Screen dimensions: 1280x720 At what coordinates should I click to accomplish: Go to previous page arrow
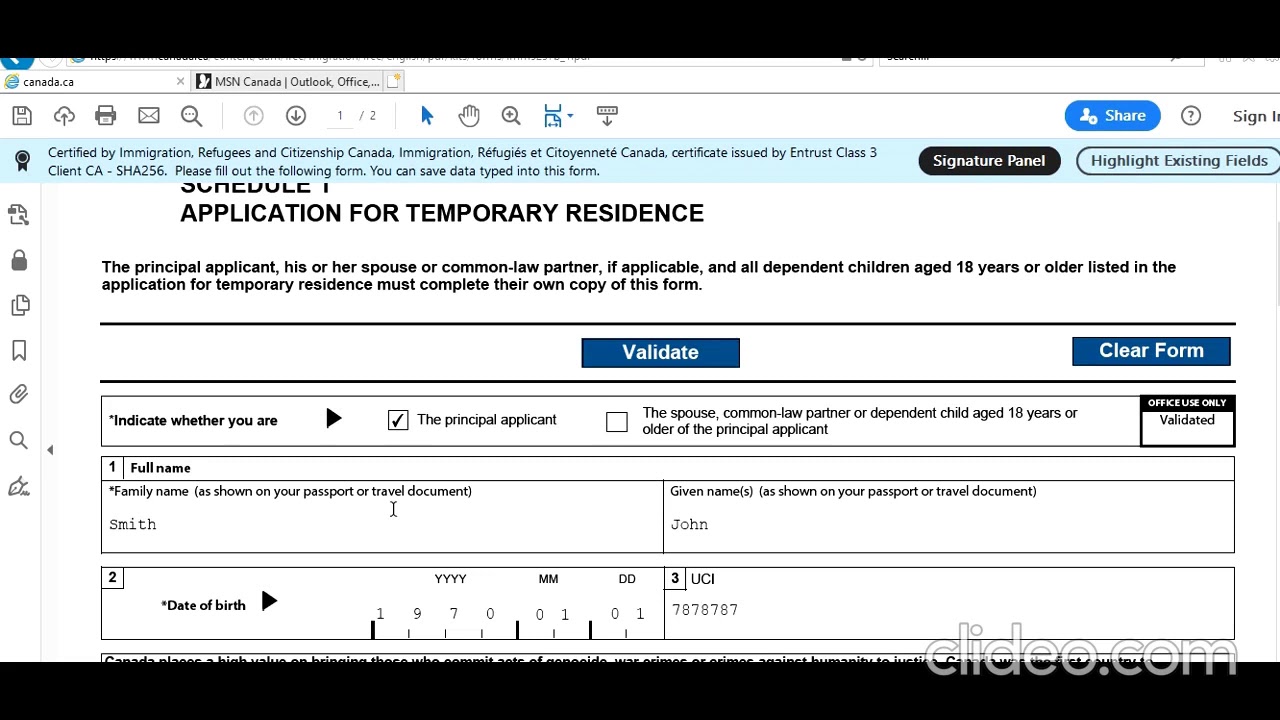254,116
